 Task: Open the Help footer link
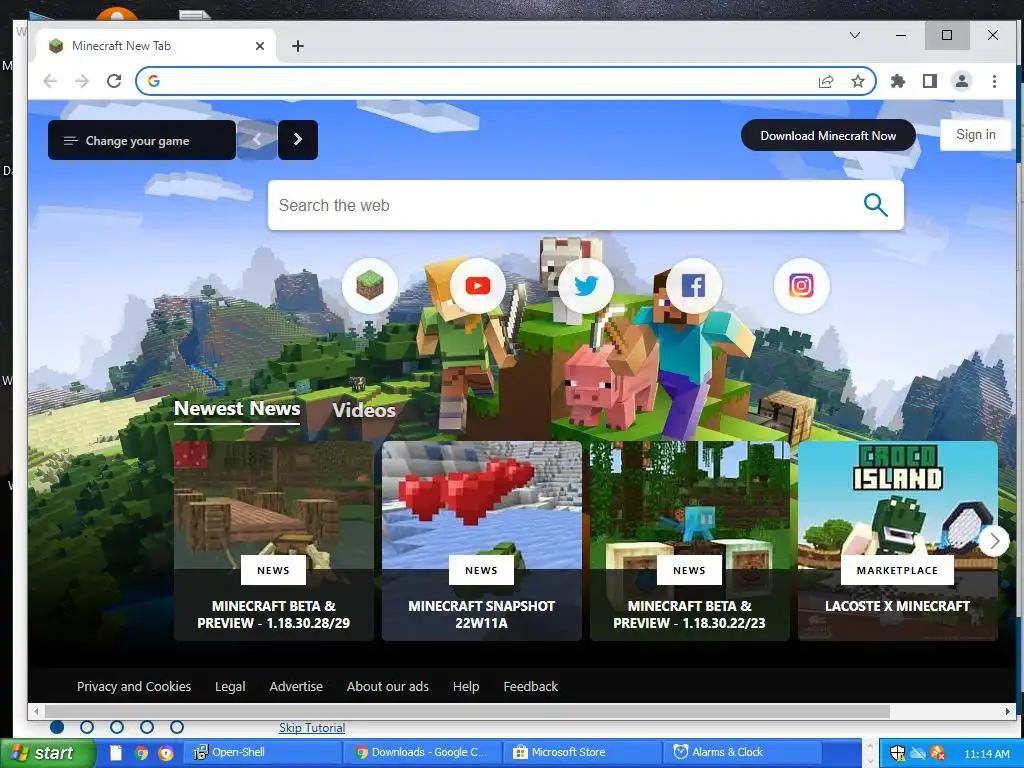point(466,686)
